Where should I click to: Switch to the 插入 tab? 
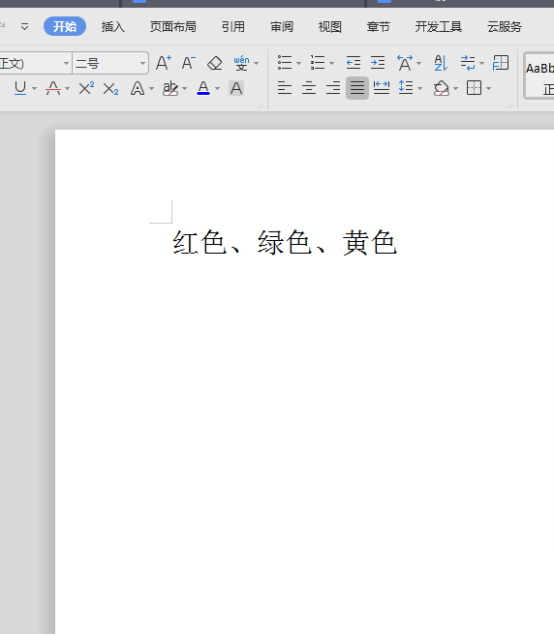pyautogui.click(x=113, y=27)
